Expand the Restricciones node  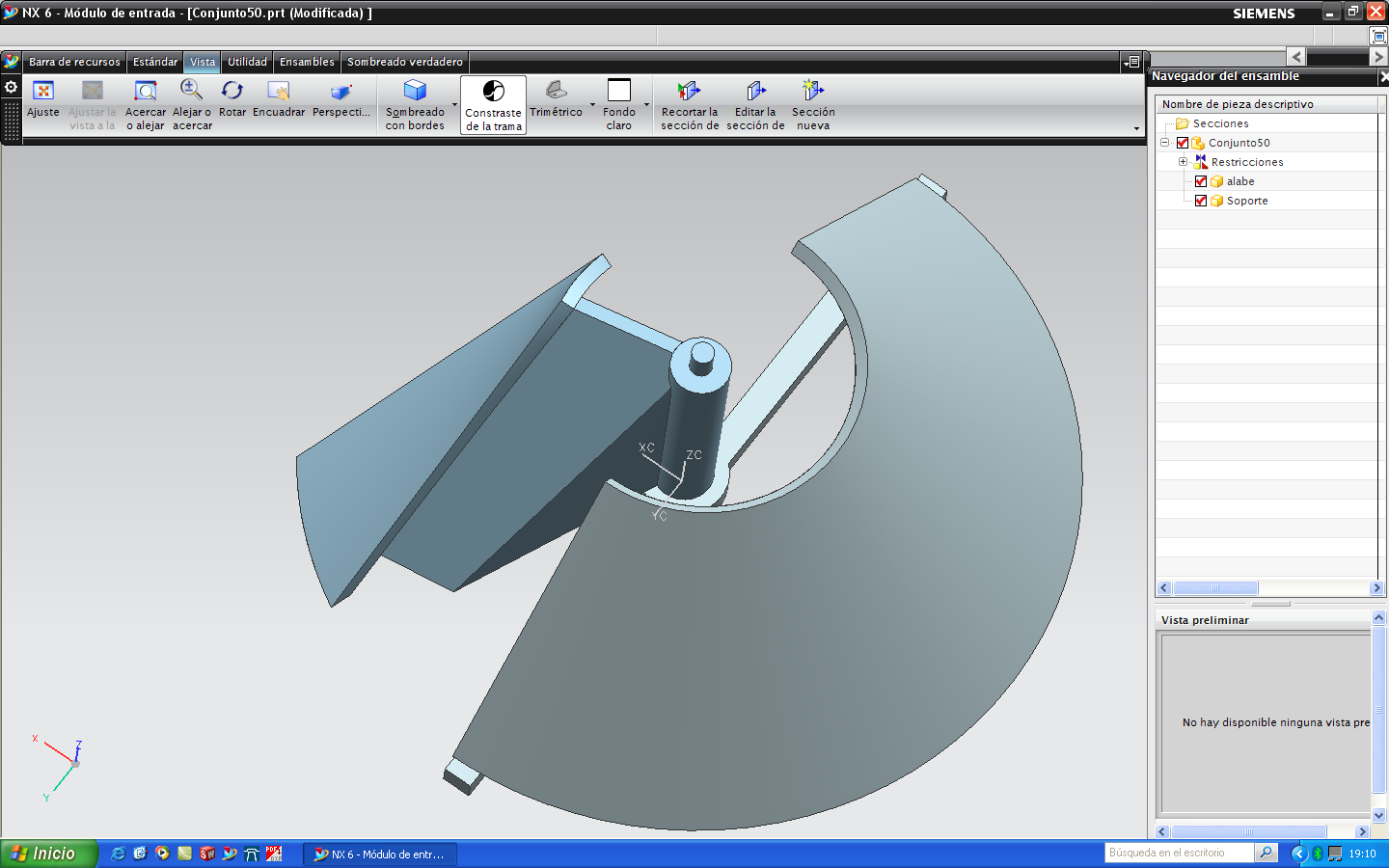[1183, 161]
